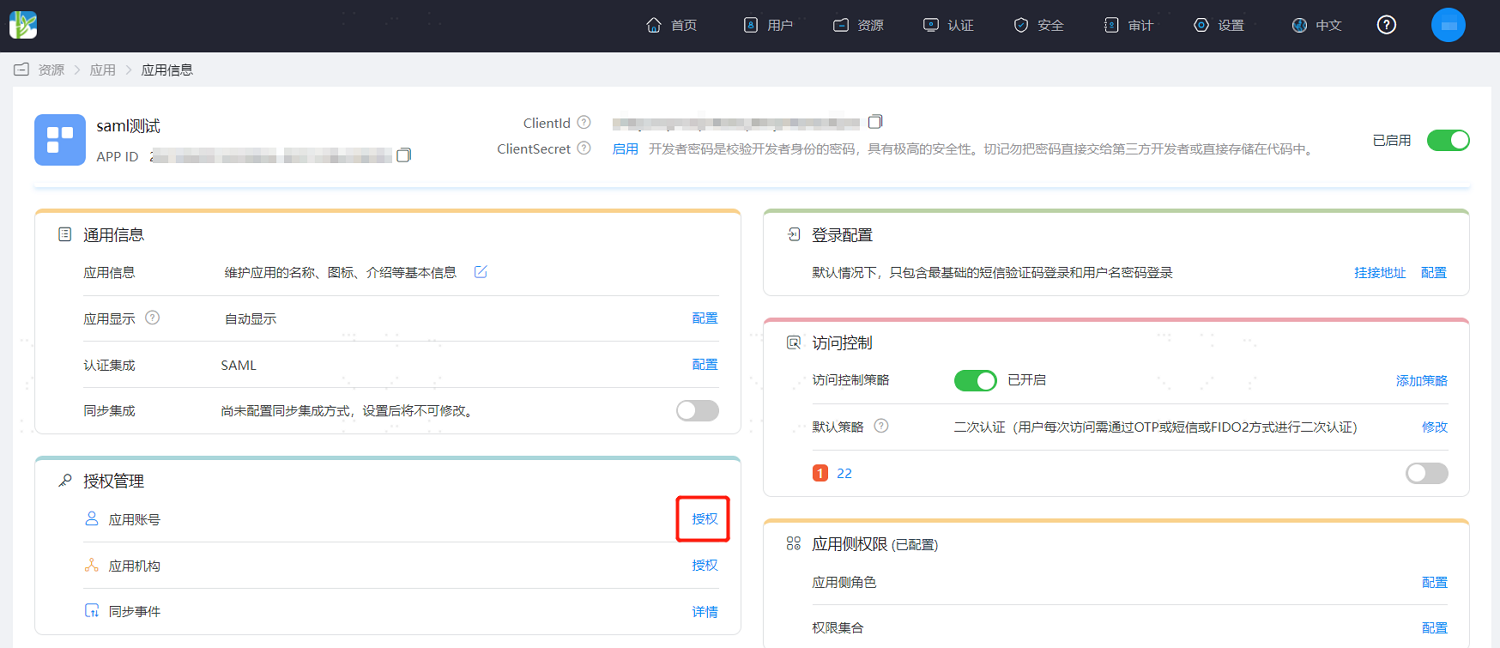Click the 授权管理 key icon
Viewport: 1500px width, 648px height.
65,481
